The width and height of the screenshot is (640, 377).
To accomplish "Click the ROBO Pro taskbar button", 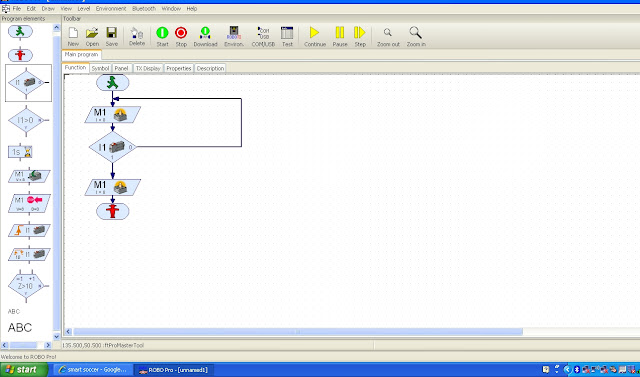I will 174,370.
